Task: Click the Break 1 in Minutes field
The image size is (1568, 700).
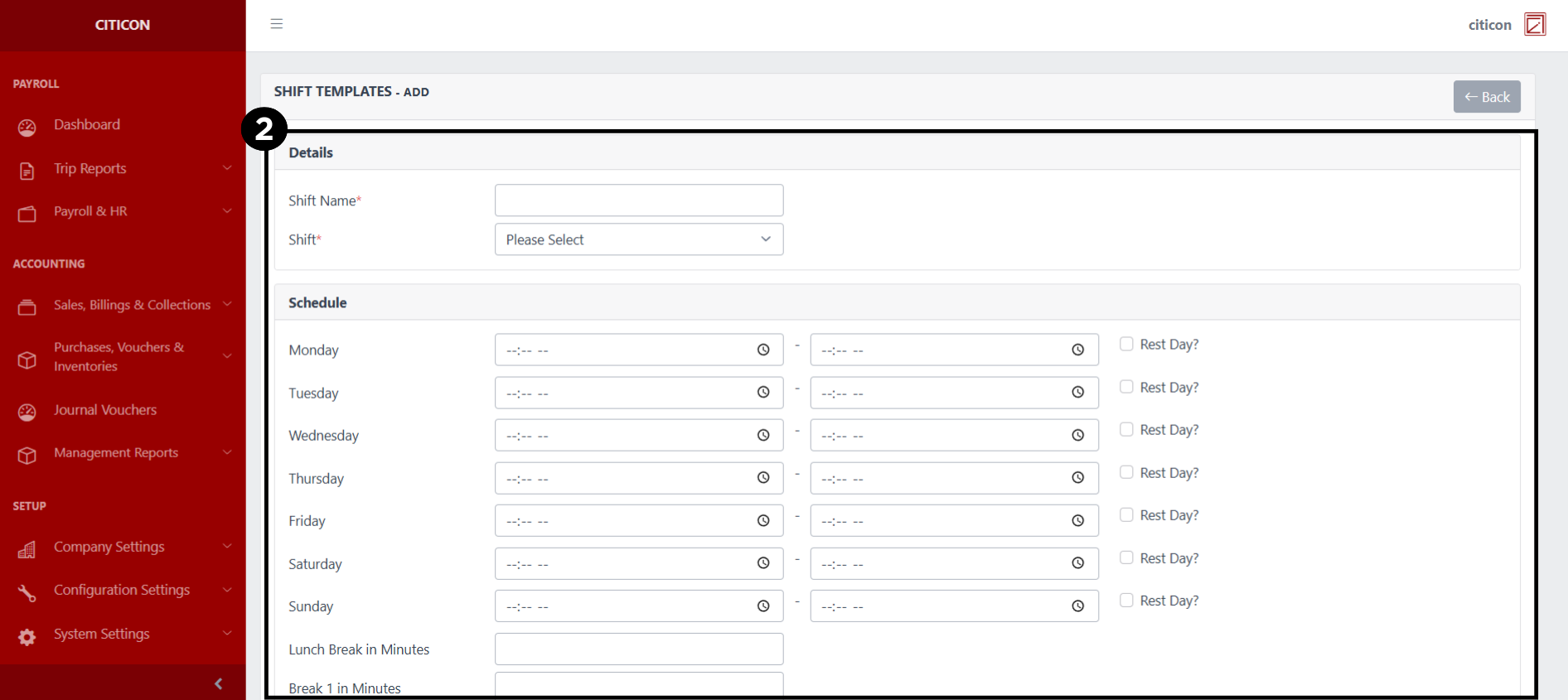Action: point(639,684)
